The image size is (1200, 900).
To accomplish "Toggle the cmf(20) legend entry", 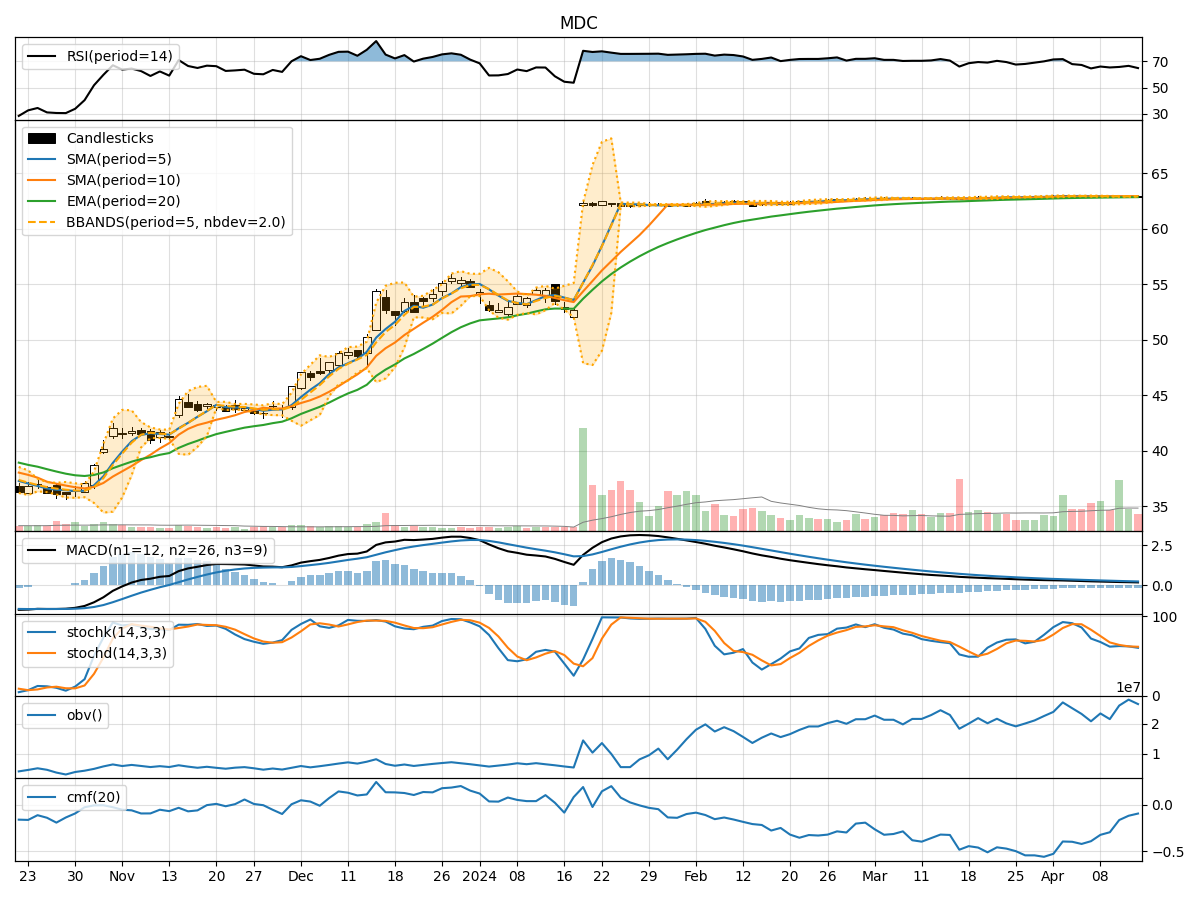I will (43, 795).
